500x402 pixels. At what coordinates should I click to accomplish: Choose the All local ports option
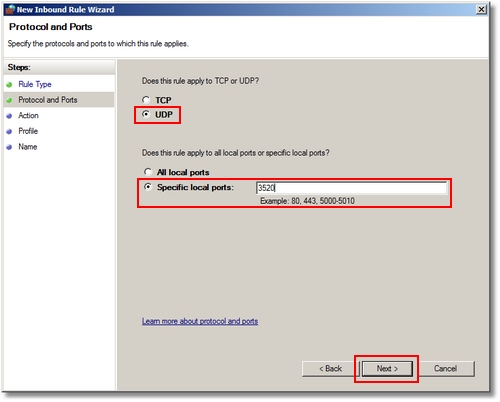pos(148,172)
